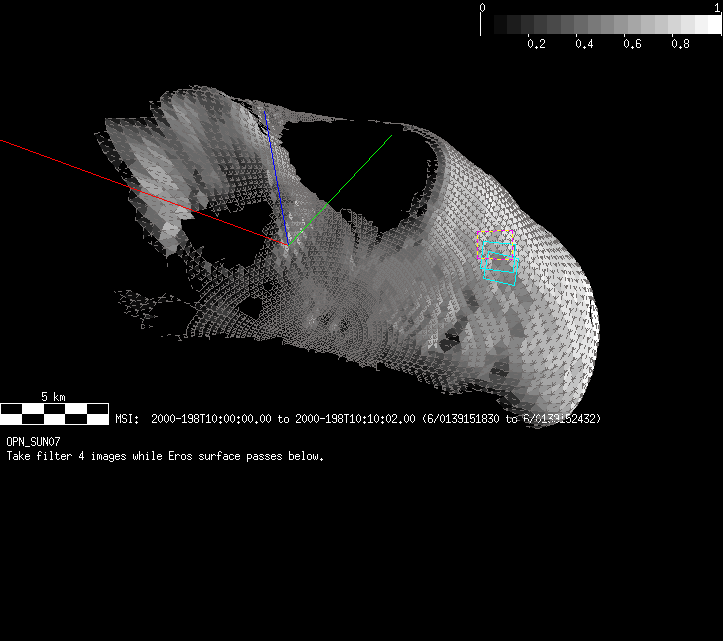Click the MSI time range text
Screen dimensions: 723x641
click(x=358, y=419)
